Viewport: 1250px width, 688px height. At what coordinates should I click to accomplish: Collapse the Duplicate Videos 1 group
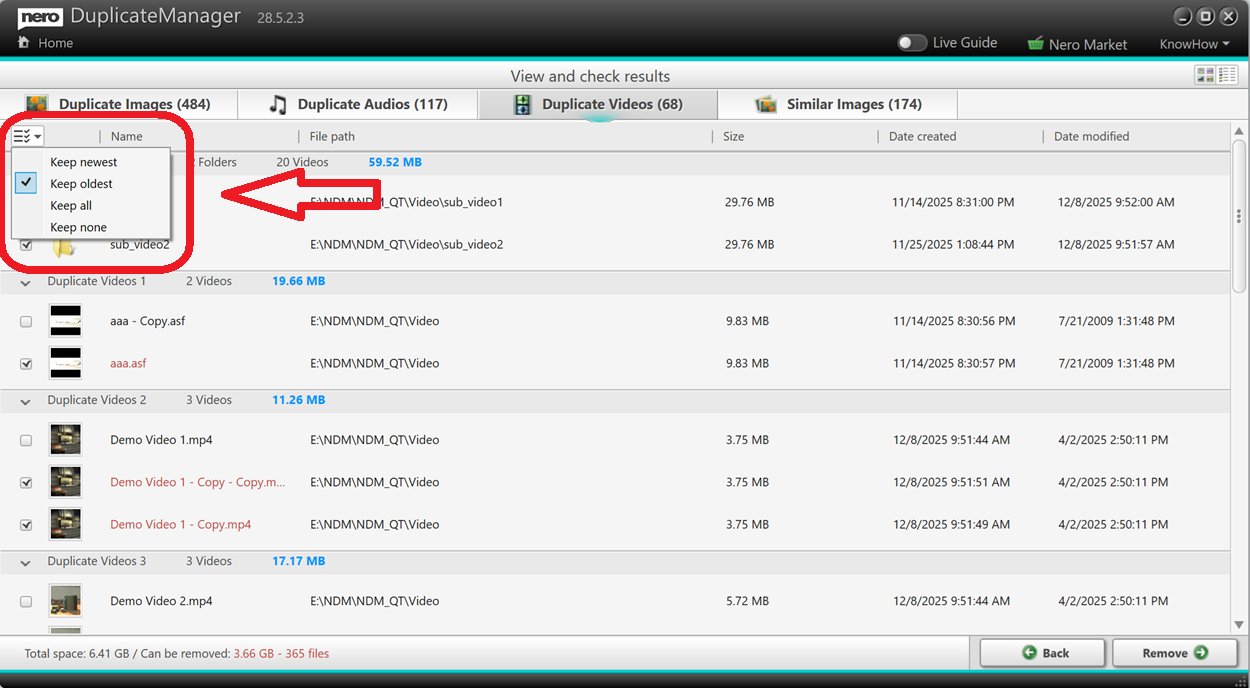(25, 282)
